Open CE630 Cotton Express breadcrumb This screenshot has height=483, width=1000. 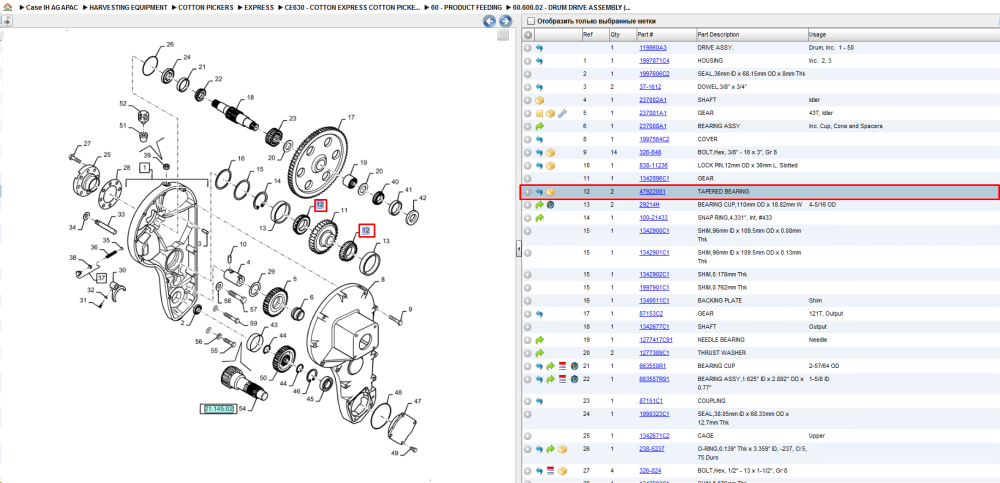[353, 8]
